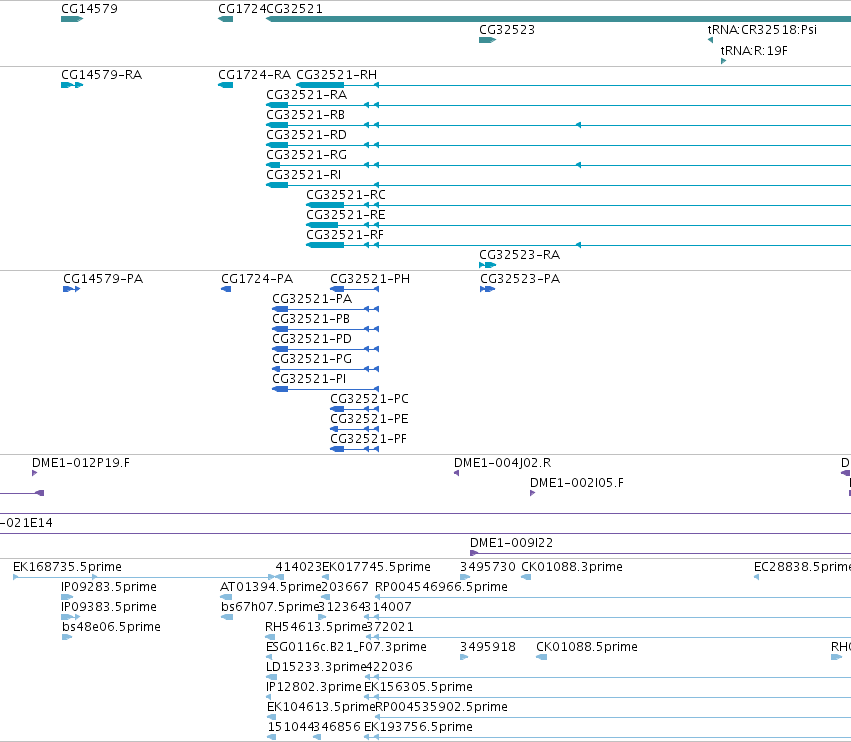Select the CG32521-PG protein label
Viewport: 851px width, 742px height.
tap(312, 359)
